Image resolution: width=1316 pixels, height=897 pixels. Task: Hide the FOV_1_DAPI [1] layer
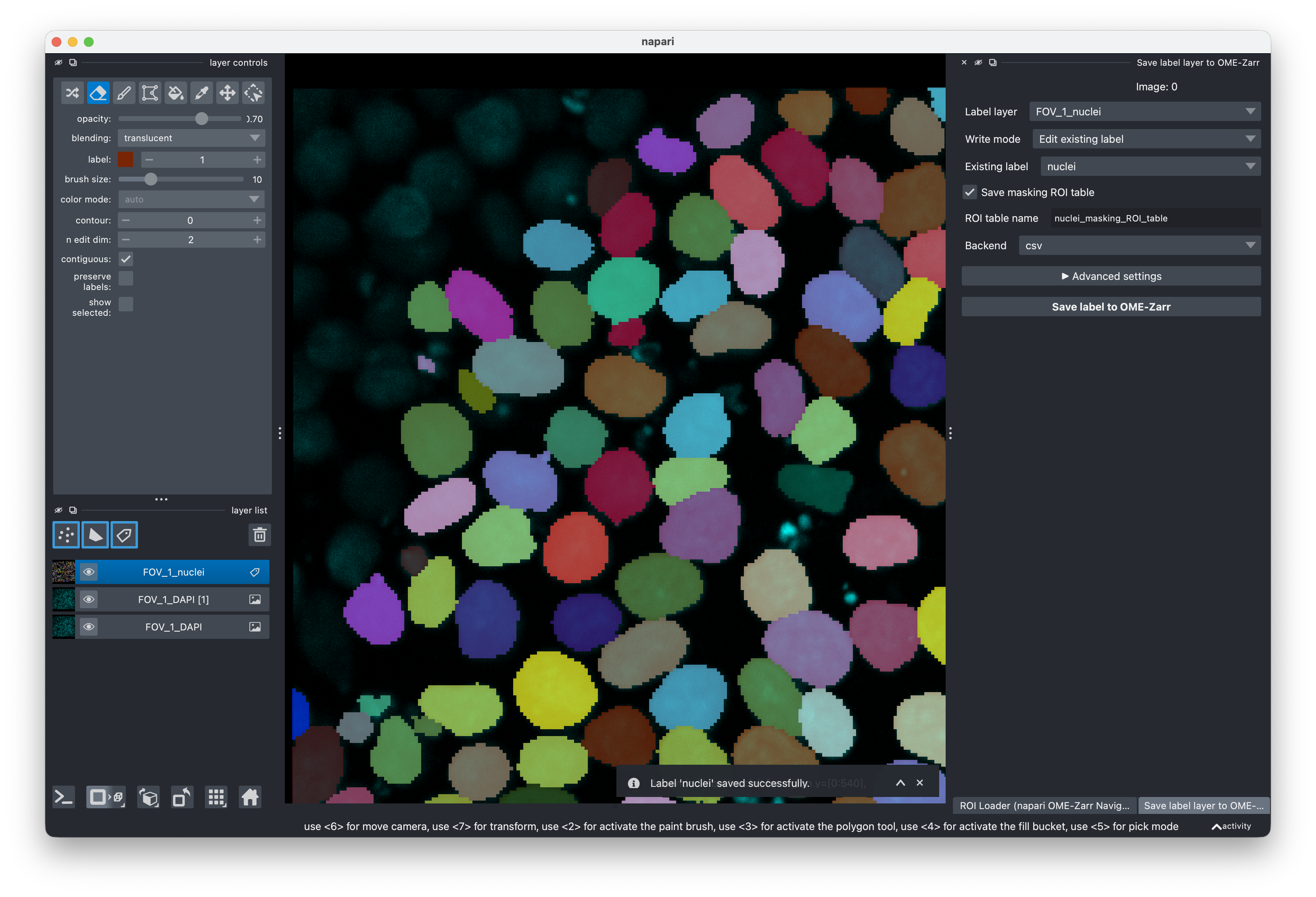coord(89,599)
